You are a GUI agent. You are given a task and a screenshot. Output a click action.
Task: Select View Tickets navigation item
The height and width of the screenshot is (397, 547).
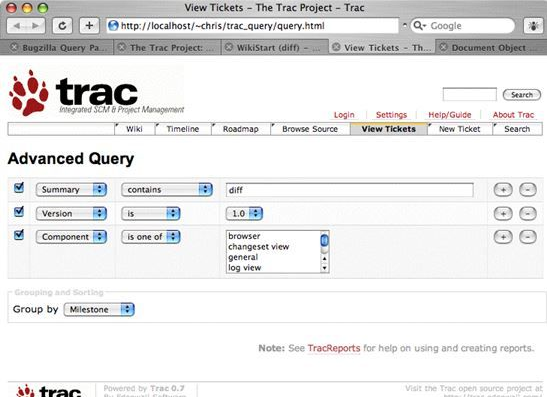point(389,129)
